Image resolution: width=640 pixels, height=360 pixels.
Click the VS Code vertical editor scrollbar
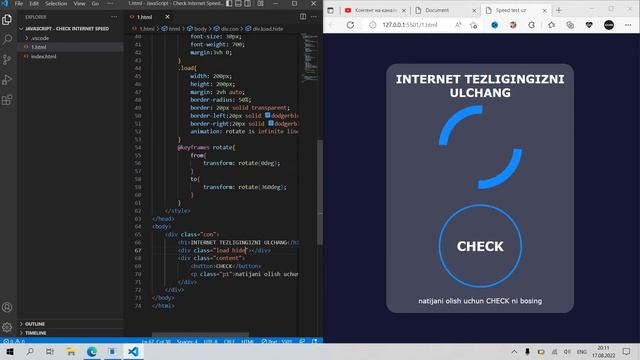pos(320,192)
